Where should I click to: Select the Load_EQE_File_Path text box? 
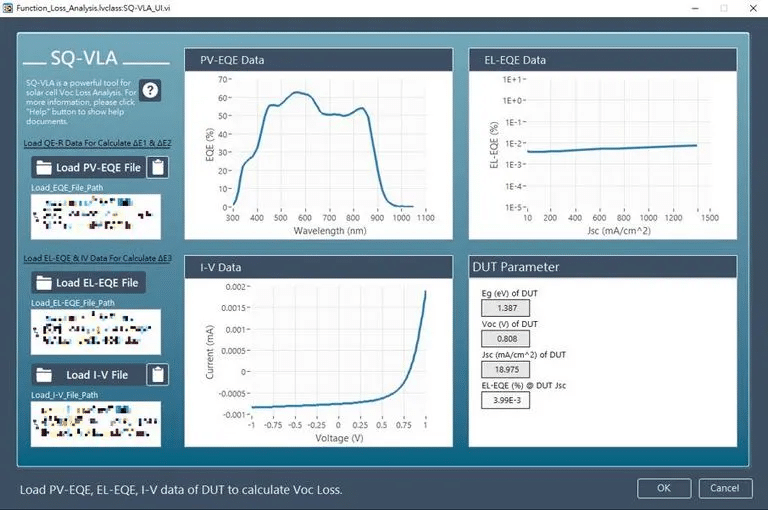[96, 217]
